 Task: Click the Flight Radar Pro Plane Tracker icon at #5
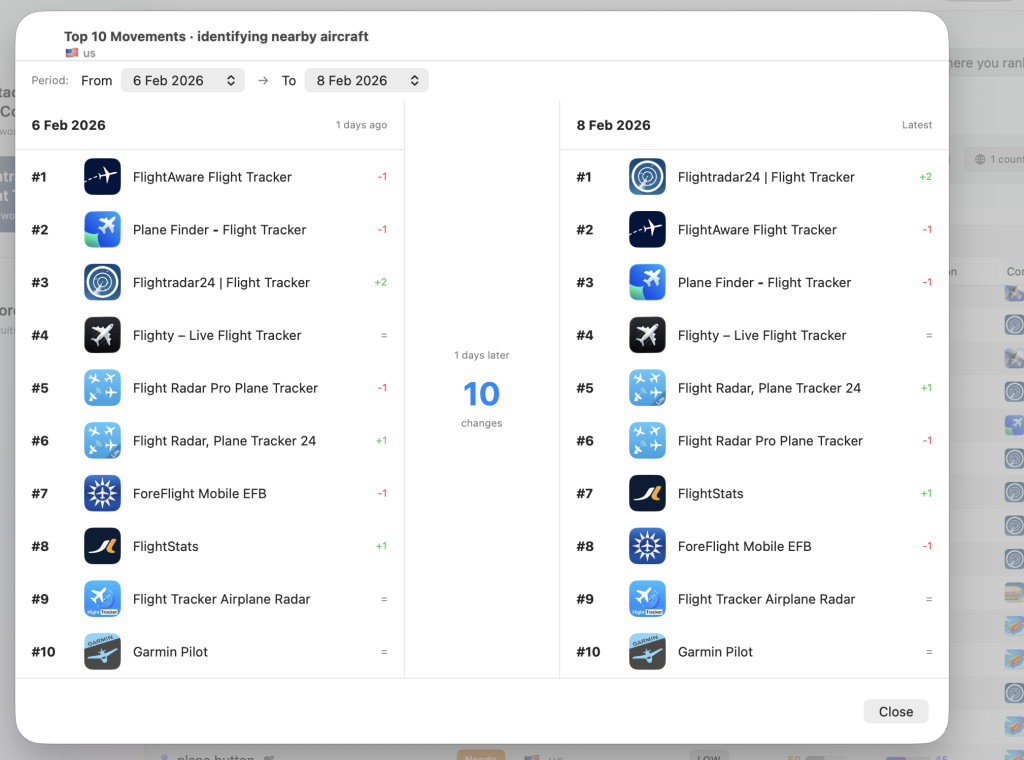(x=103, y=388)
